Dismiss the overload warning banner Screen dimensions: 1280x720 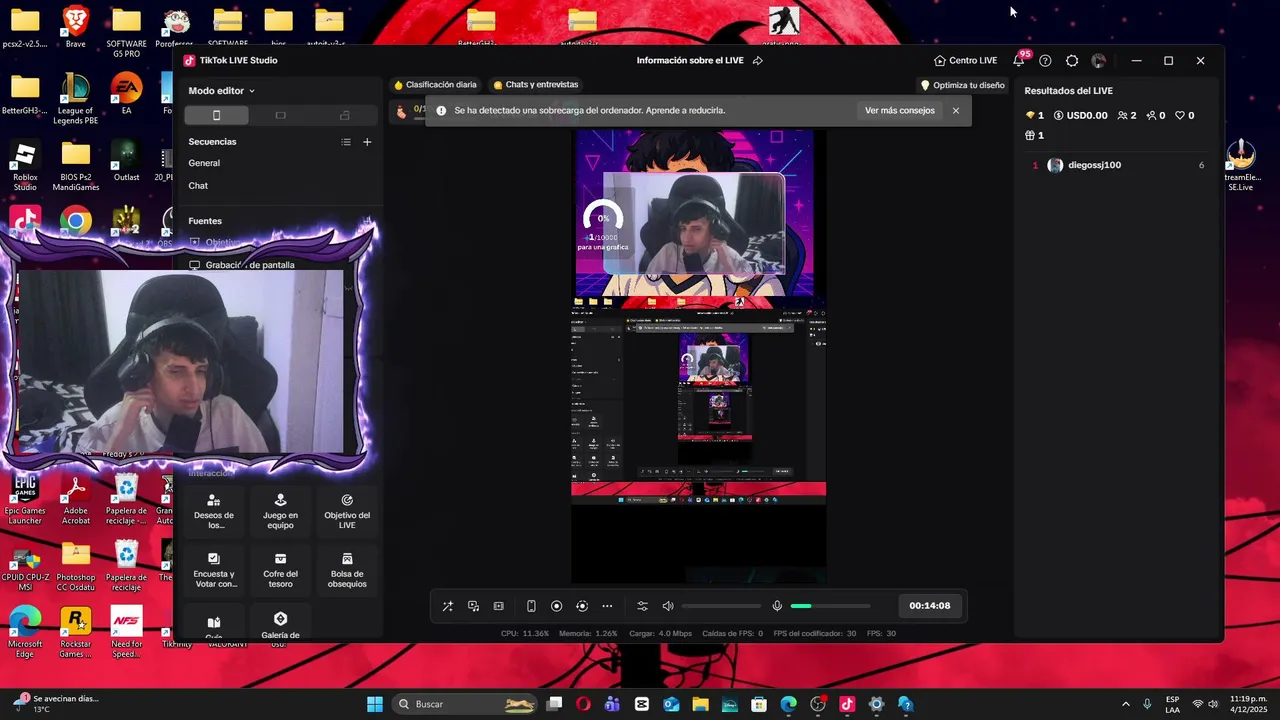tap(956, 110)
